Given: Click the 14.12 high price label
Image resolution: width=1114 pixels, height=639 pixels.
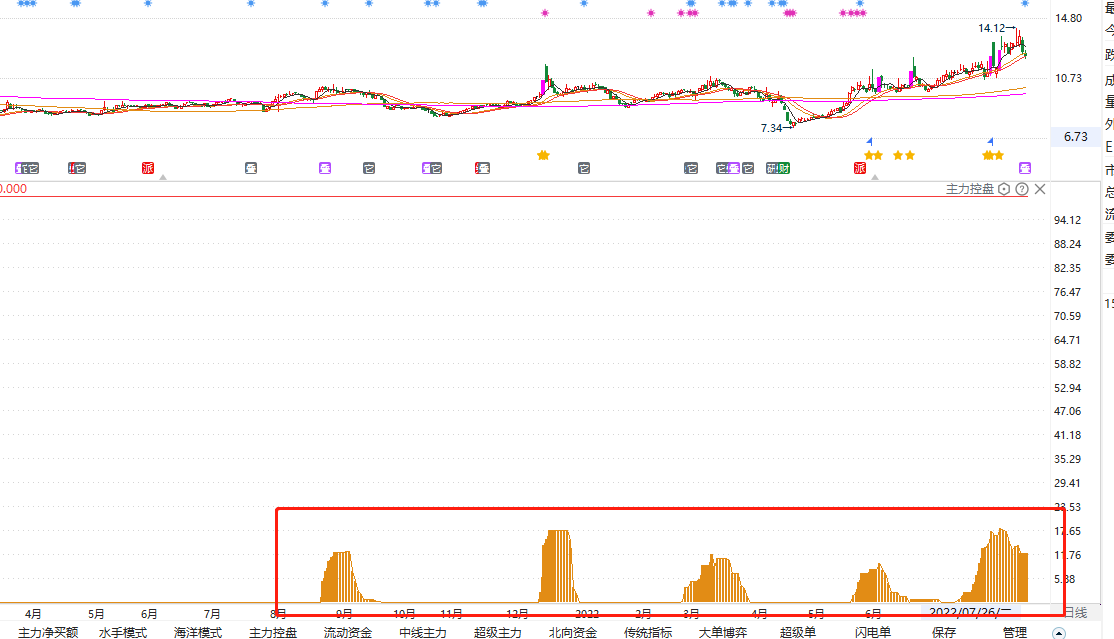Looking at the screenshot, I should pos(992,28).
